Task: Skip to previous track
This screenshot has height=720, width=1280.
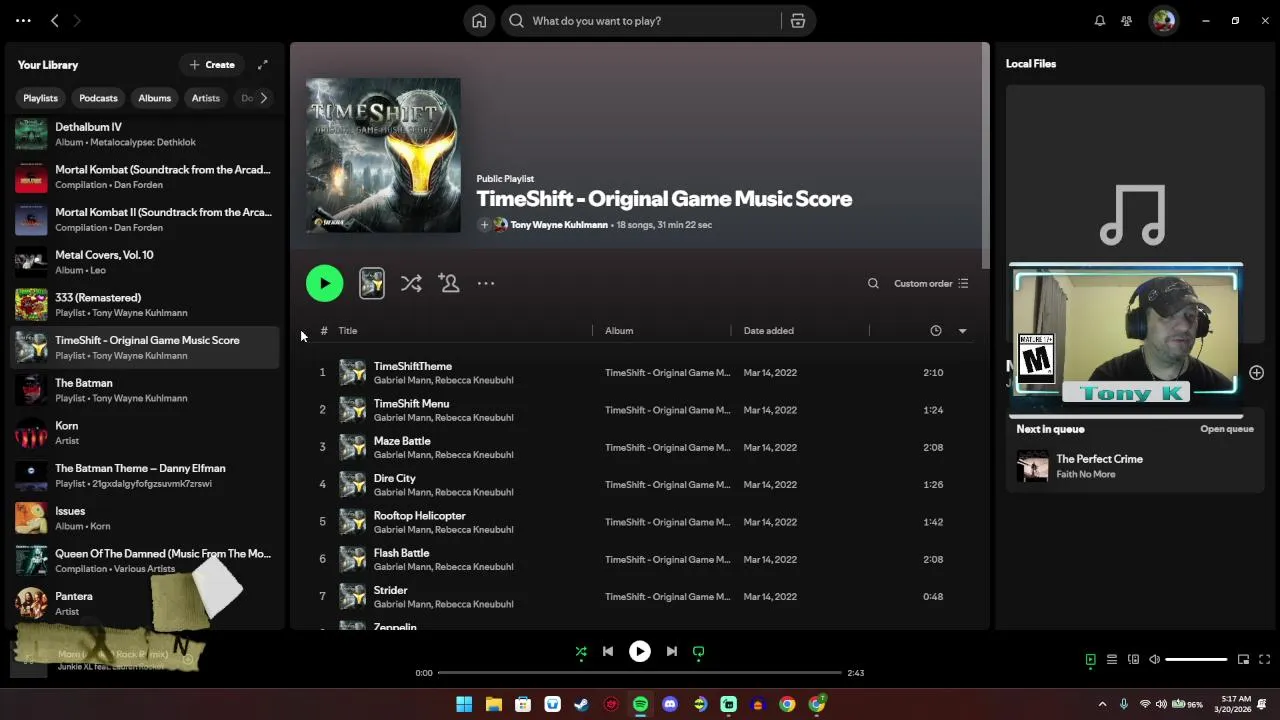Action: (607, 652)
